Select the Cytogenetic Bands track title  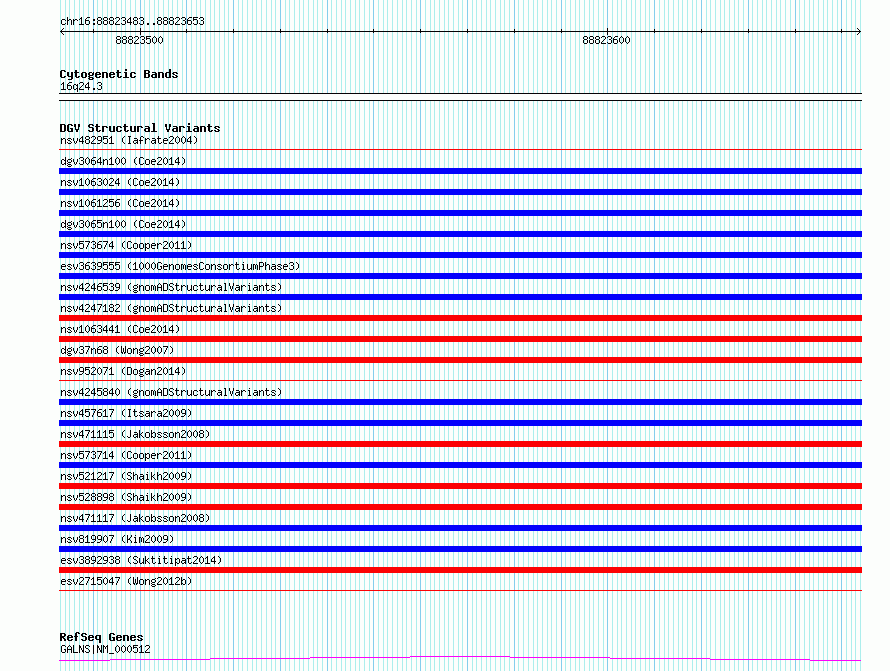click(119, 74)
